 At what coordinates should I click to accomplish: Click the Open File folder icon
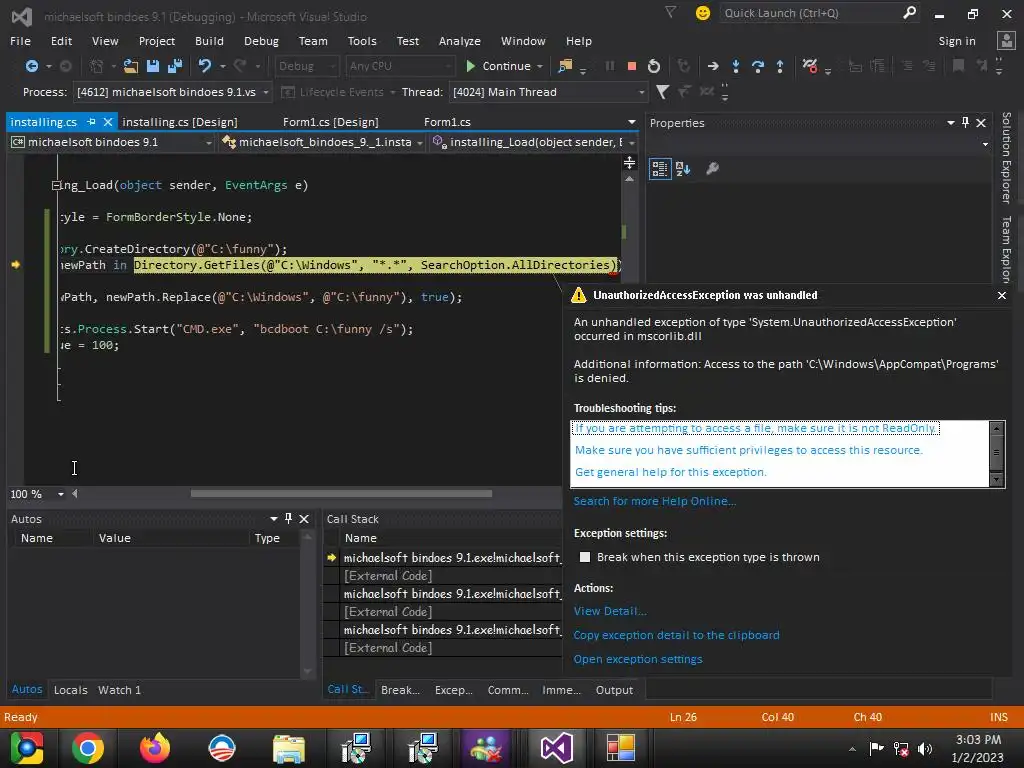click(x=131, y=66)
